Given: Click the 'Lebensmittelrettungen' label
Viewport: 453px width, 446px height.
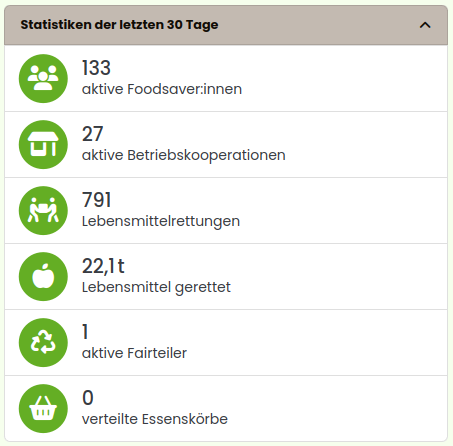Looking at the screenshot, I should 161,222.
